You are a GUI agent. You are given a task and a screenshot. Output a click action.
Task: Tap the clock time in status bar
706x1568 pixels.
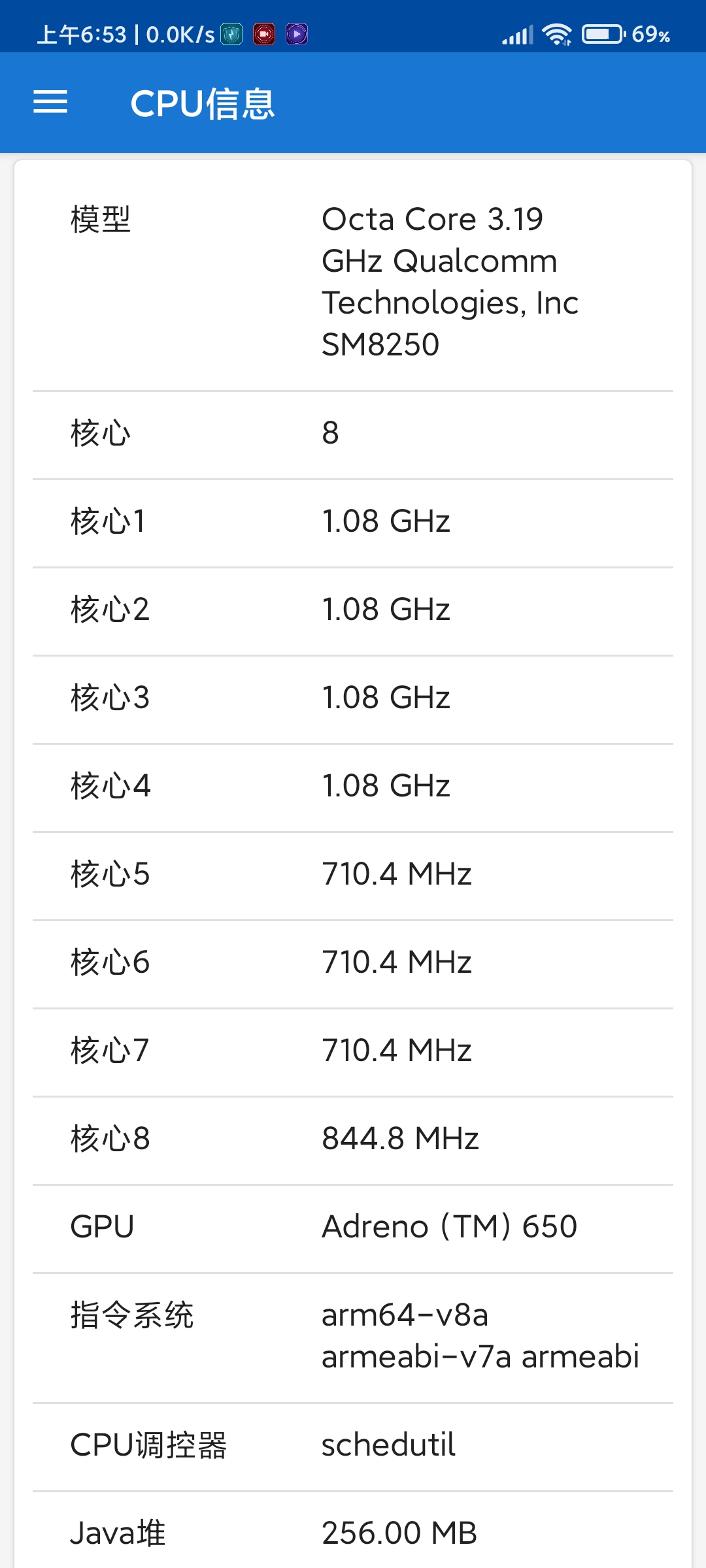pyautogui.click(x=82, y=35)
